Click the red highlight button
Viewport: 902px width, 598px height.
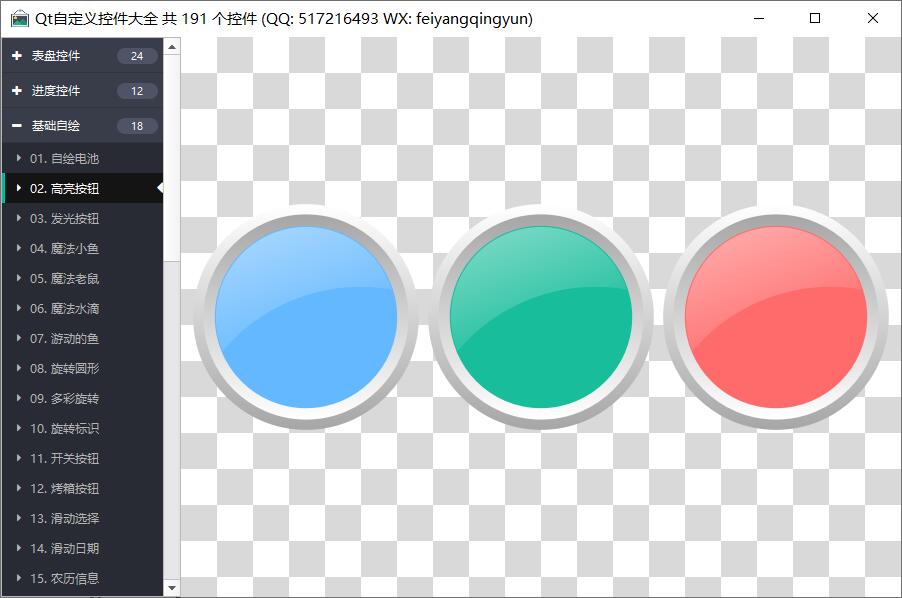tap(776, 317)
